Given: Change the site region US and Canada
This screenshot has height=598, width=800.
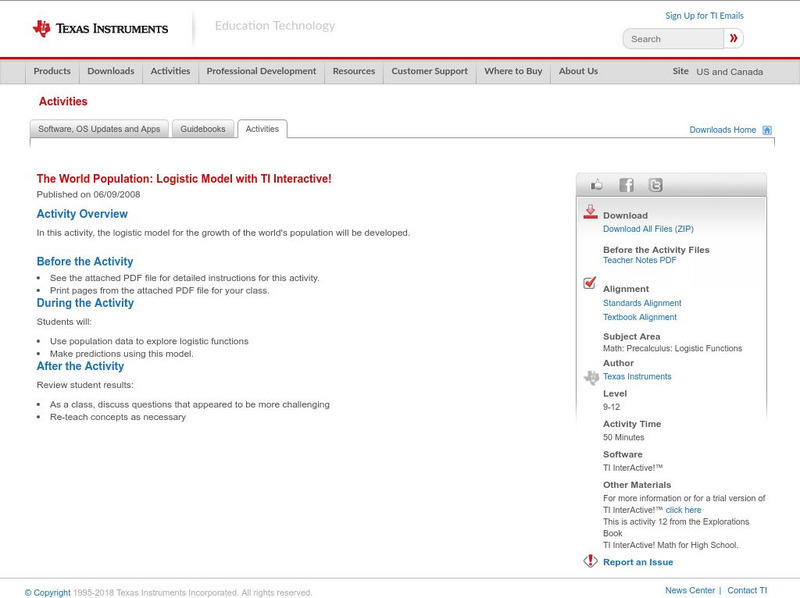Looking at the screenshot, I should pyautogui.click(x=730, y=72).
